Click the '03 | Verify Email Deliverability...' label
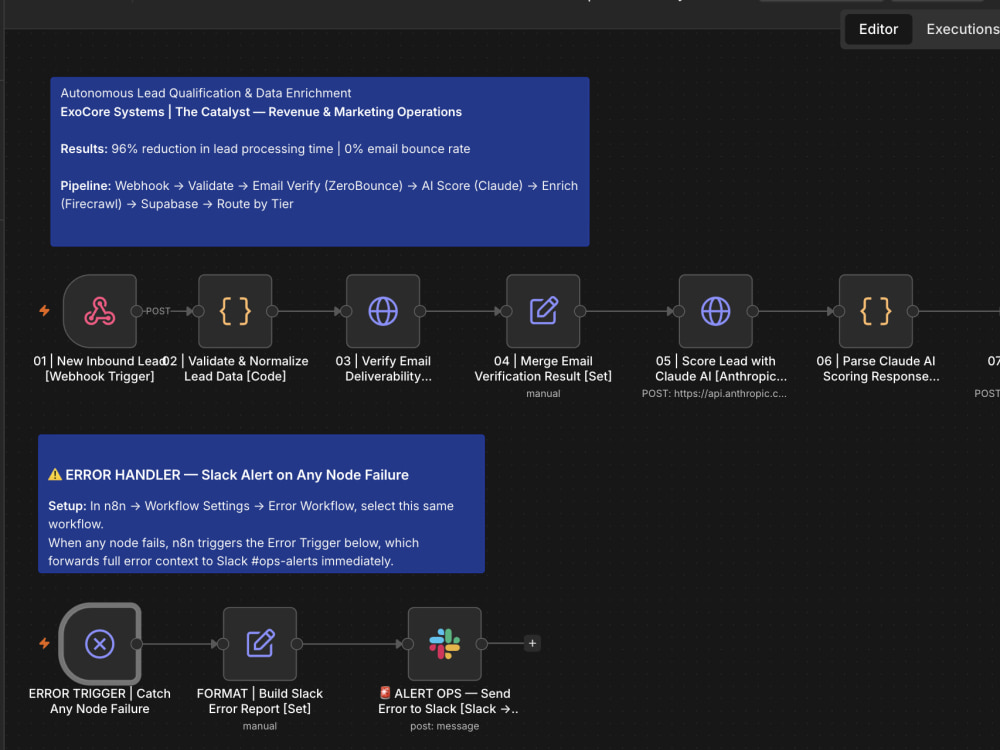This screenshot has width=1000, height=750. (384, 369)
